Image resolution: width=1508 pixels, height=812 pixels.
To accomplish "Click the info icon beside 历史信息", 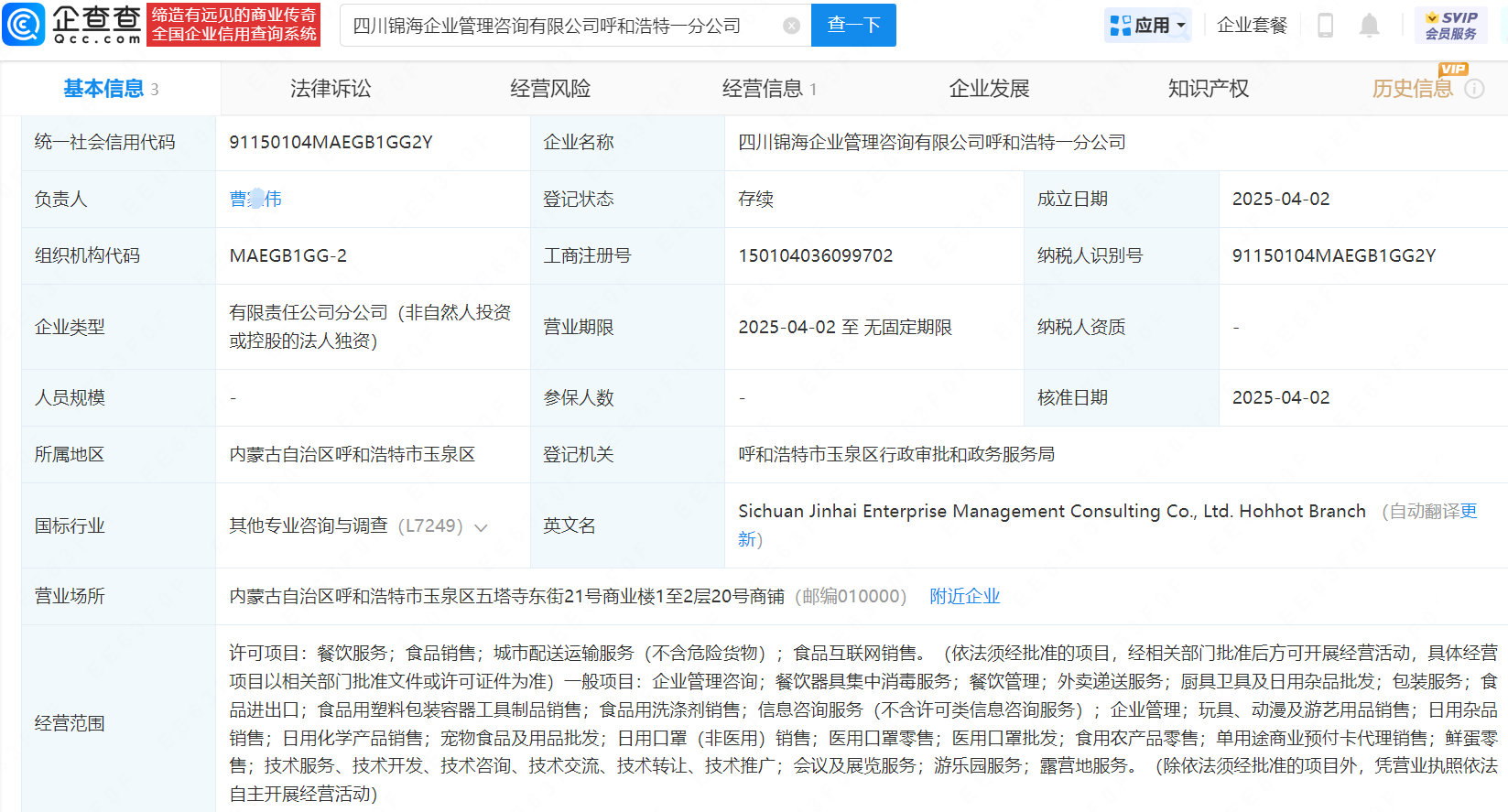I will point(1474,89).
